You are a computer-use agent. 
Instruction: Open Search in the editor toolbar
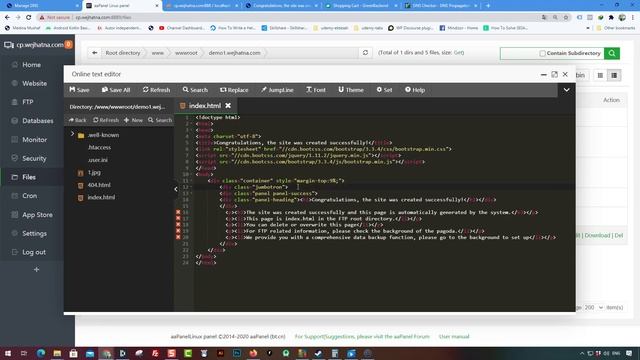(195, 90)
